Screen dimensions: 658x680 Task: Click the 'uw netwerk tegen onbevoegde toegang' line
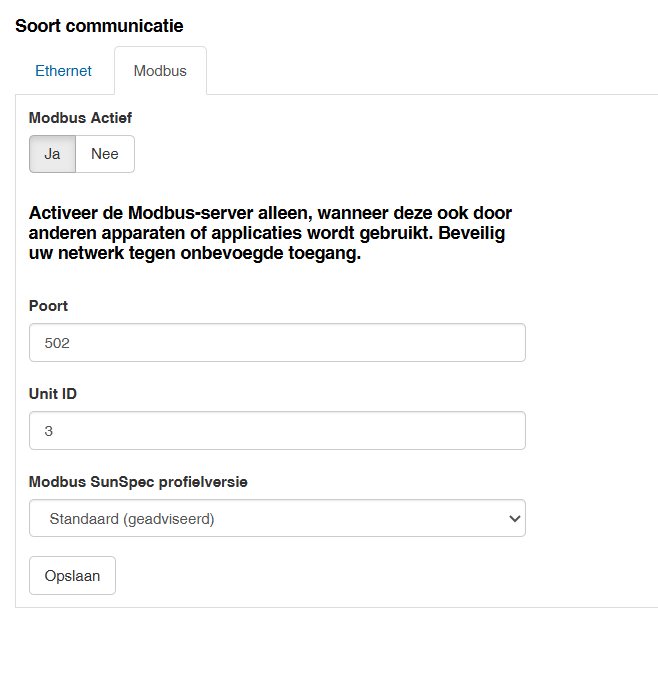pos(194,254)
